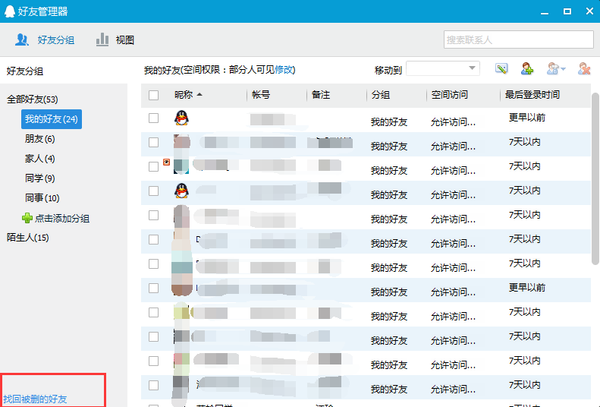Click the add friend icon
This screenshot has height=407, width=600.
[527, 68]
